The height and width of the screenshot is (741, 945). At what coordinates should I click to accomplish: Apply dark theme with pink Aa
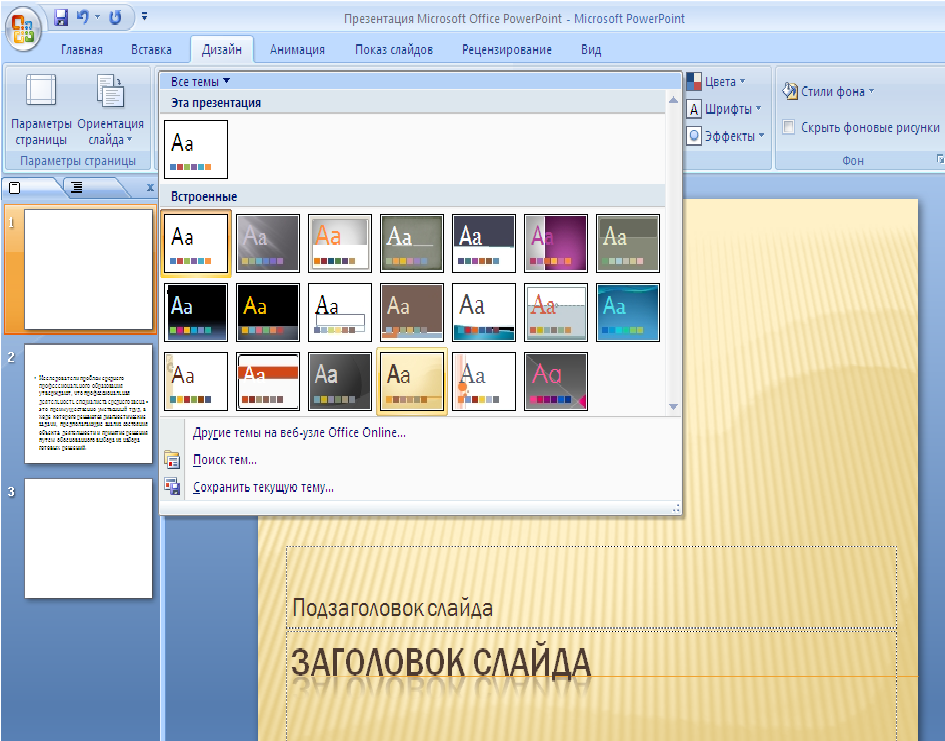tap(556, 381)
